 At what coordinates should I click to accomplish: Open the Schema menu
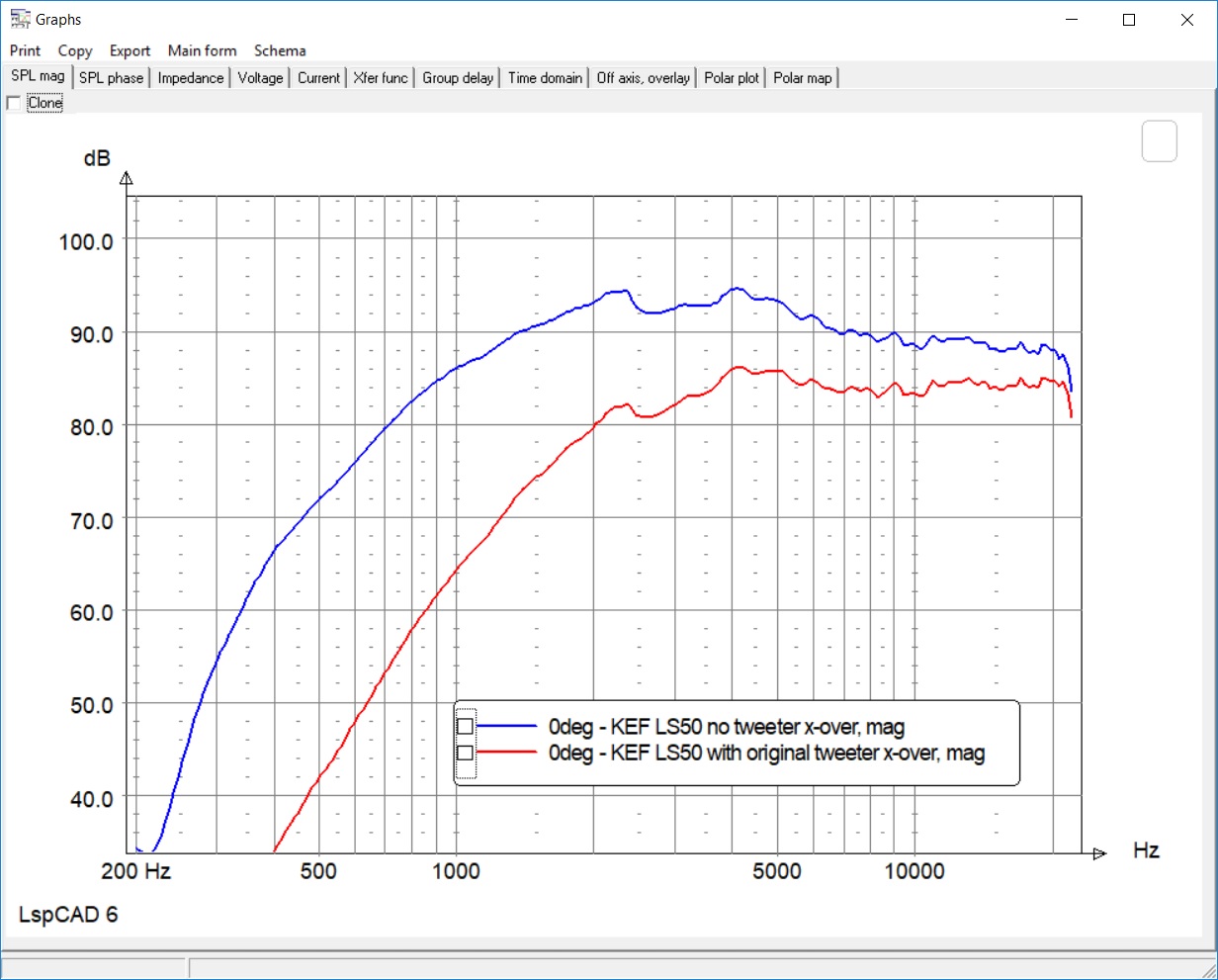(280, 50)
